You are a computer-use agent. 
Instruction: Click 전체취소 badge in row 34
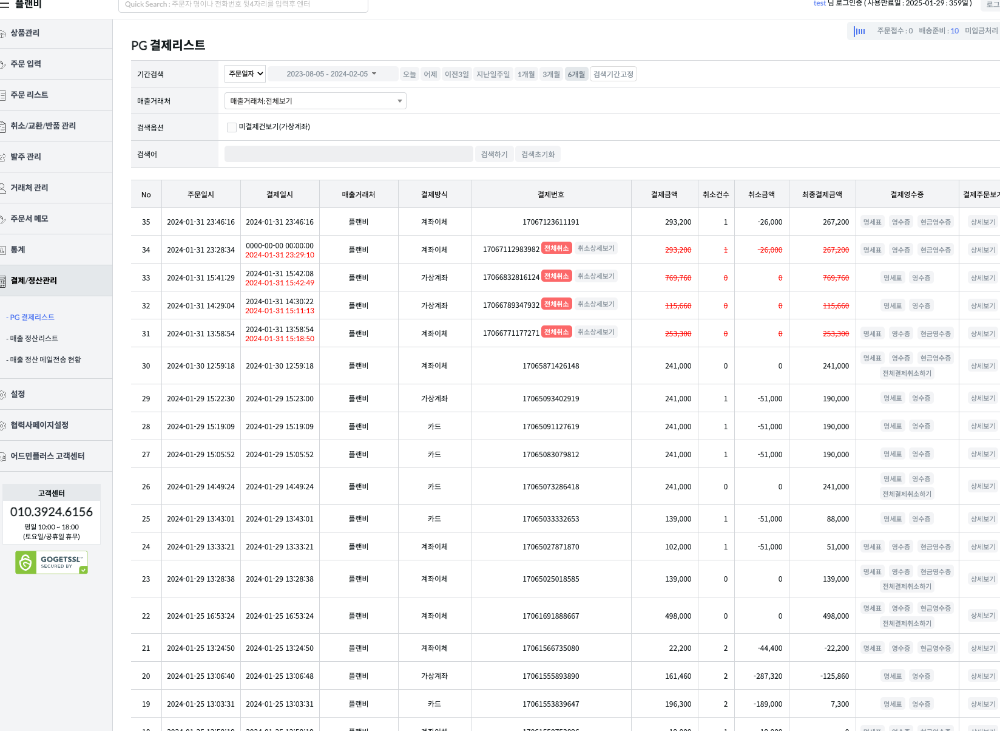point(556,248)
